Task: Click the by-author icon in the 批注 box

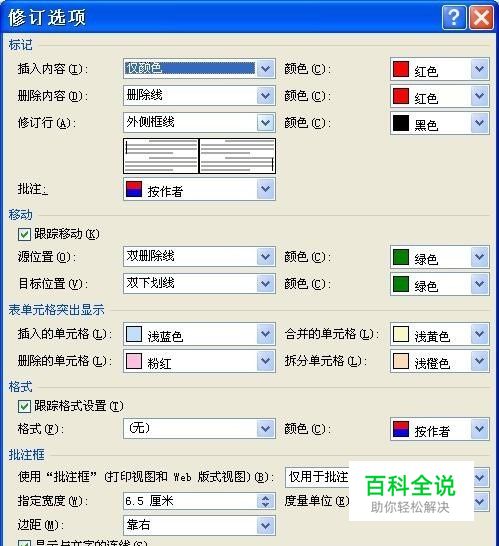Action: pyautogui.click(x=134, y=189)
